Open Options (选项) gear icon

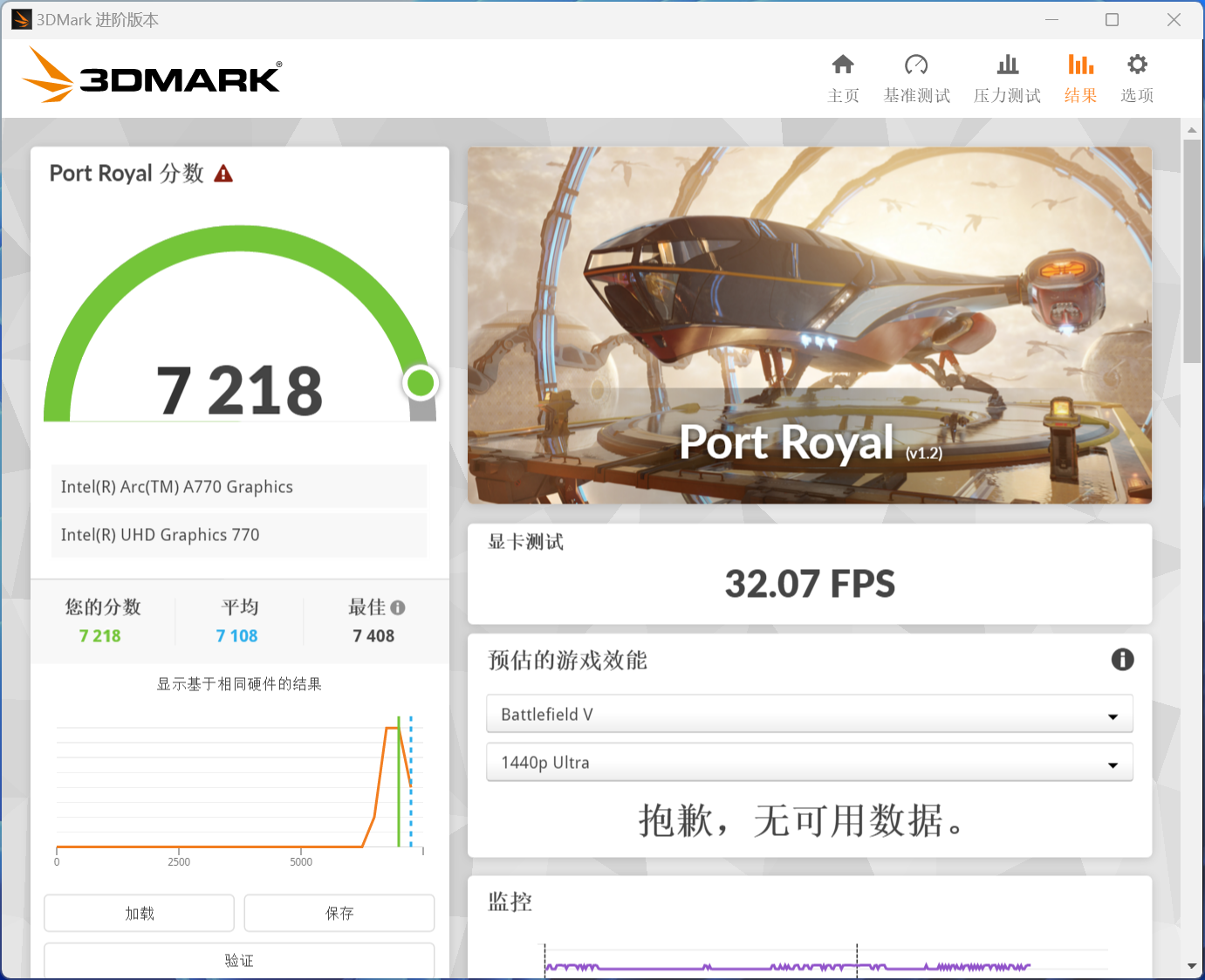coord(1137,65)
